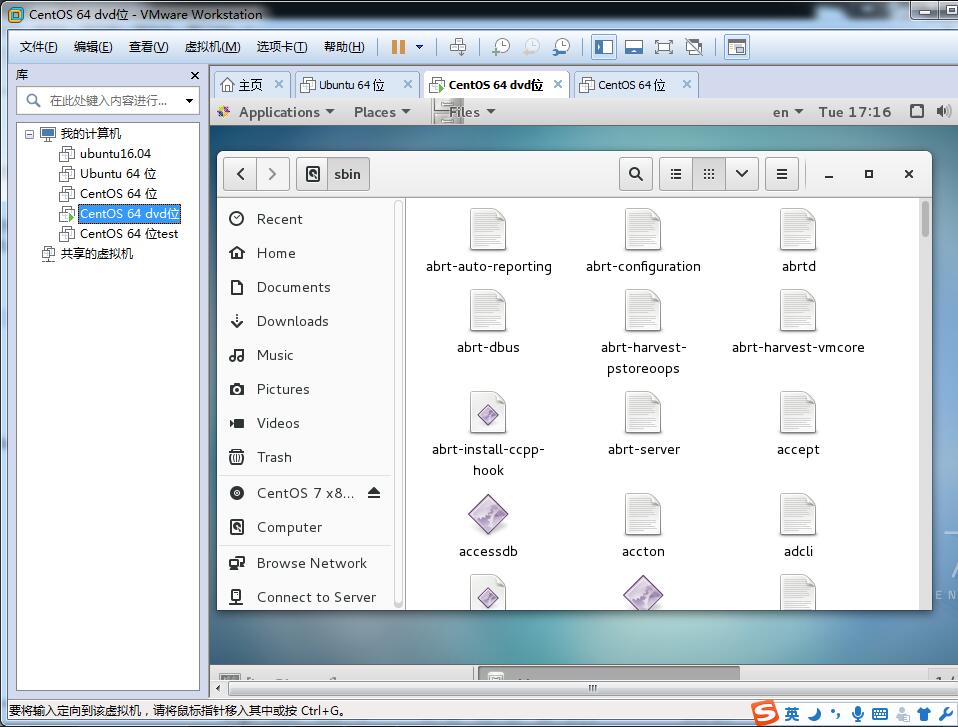This screenshot has height=727, width=958.
Task: Switch to grid icon view
Action: (x=709, y=174)
